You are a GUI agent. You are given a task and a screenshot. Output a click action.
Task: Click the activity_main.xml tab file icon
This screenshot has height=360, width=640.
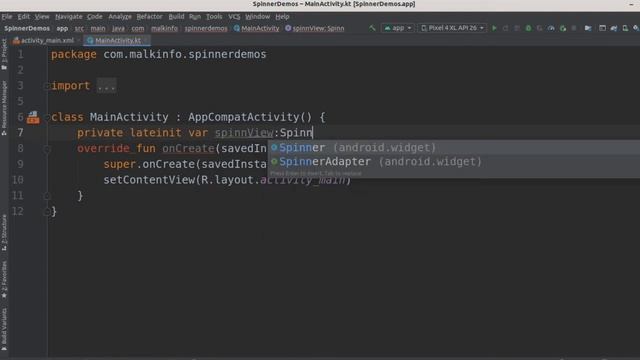click(16, 40)
